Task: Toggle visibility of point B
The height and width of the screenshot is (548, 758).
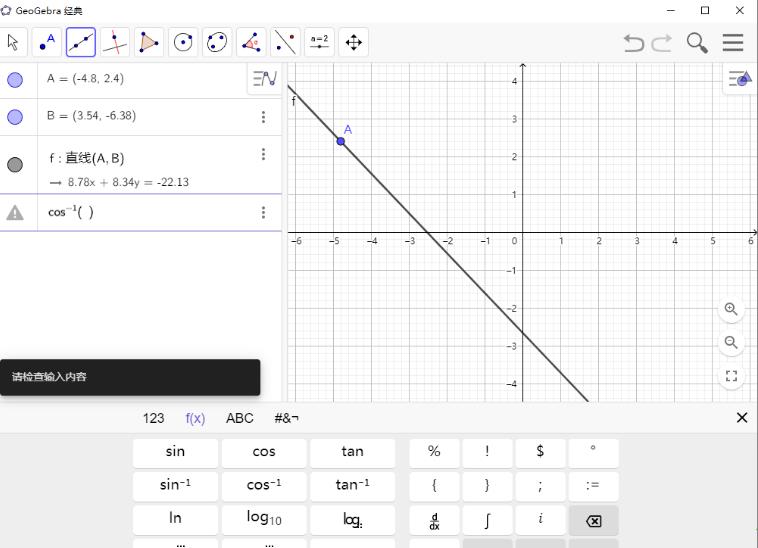Action: pyautogui.click(x=15, y=117)
